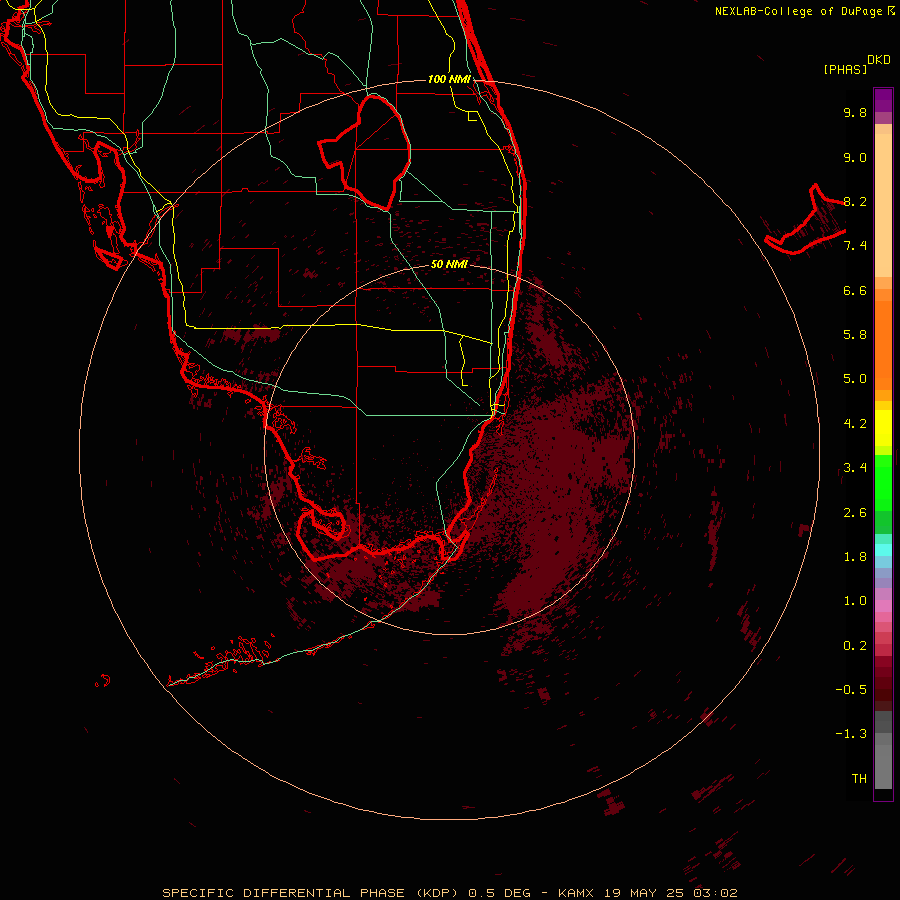Click the NEXLAB-College of DuPage label
Image resolution: width=900 pixels, height=900 pixels.
pos(798,11)
